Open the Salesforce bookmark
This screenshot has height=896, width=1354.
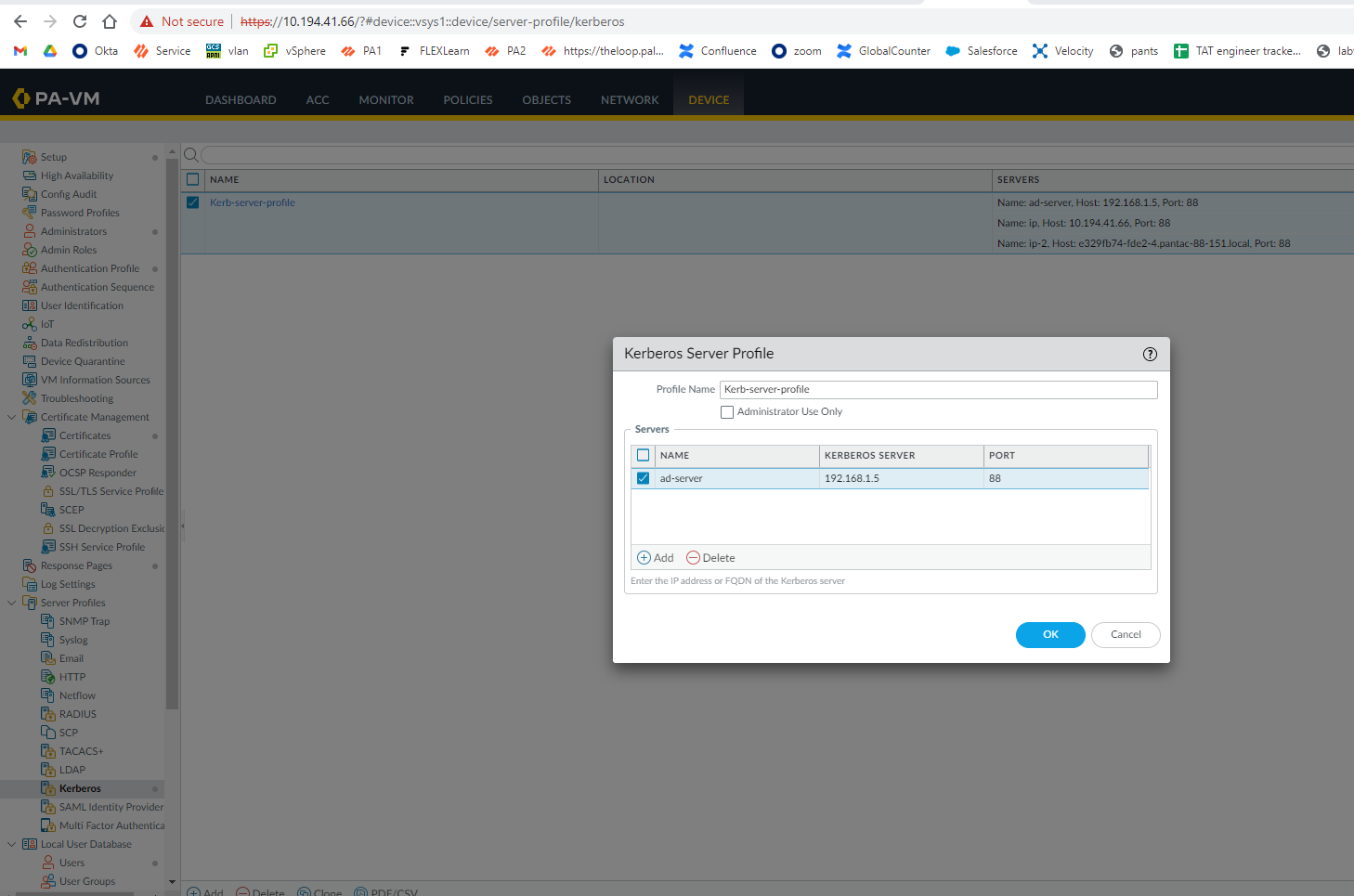[x=982, y=51]
